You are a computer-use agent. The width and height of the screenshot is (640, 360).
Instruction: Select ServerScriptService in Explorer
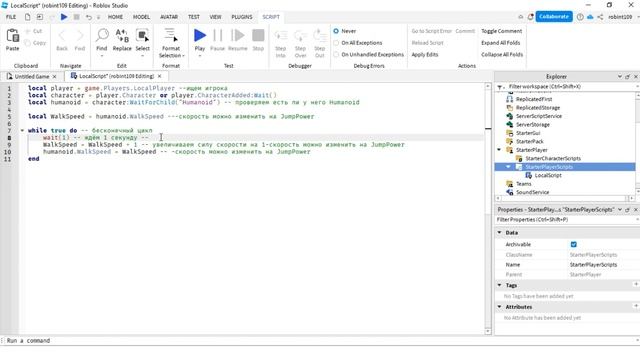(539, 116)
